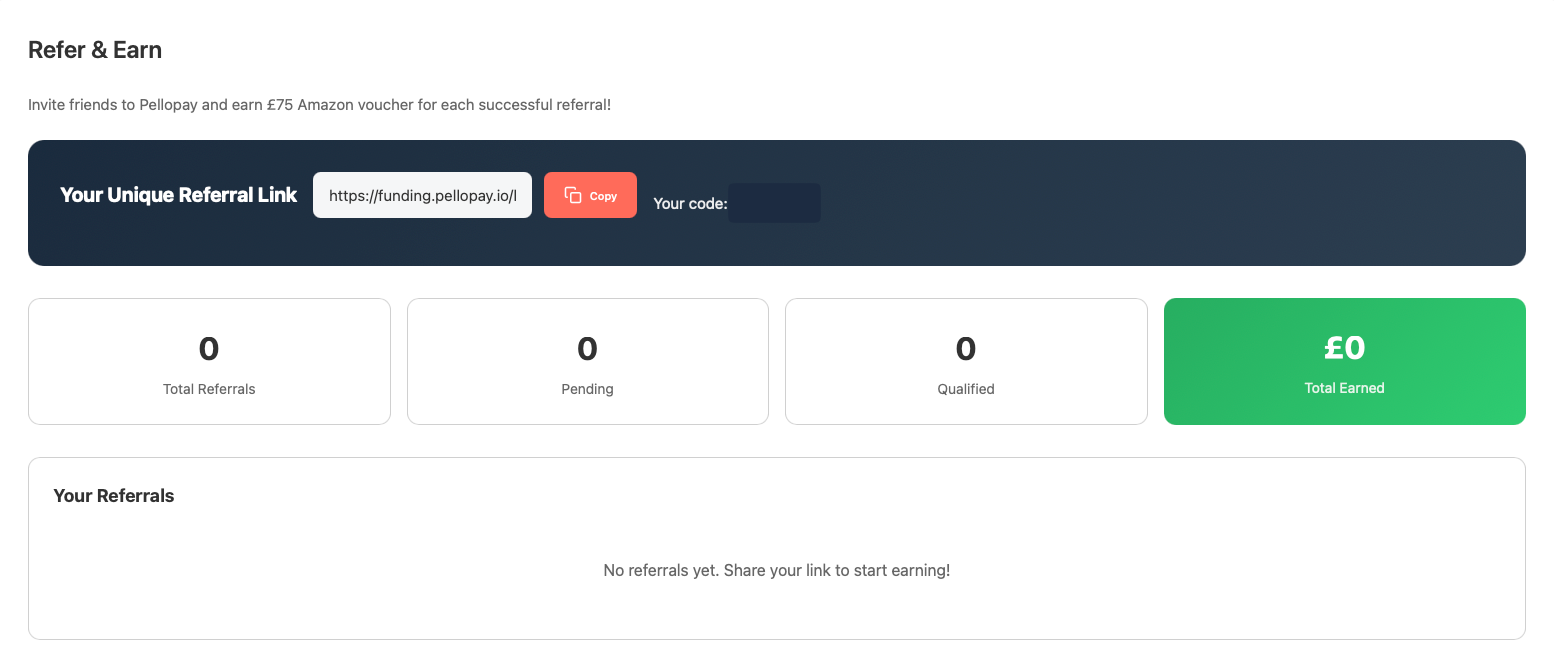
Task: Click the "Your code:" label
Action: coord(689,203)
